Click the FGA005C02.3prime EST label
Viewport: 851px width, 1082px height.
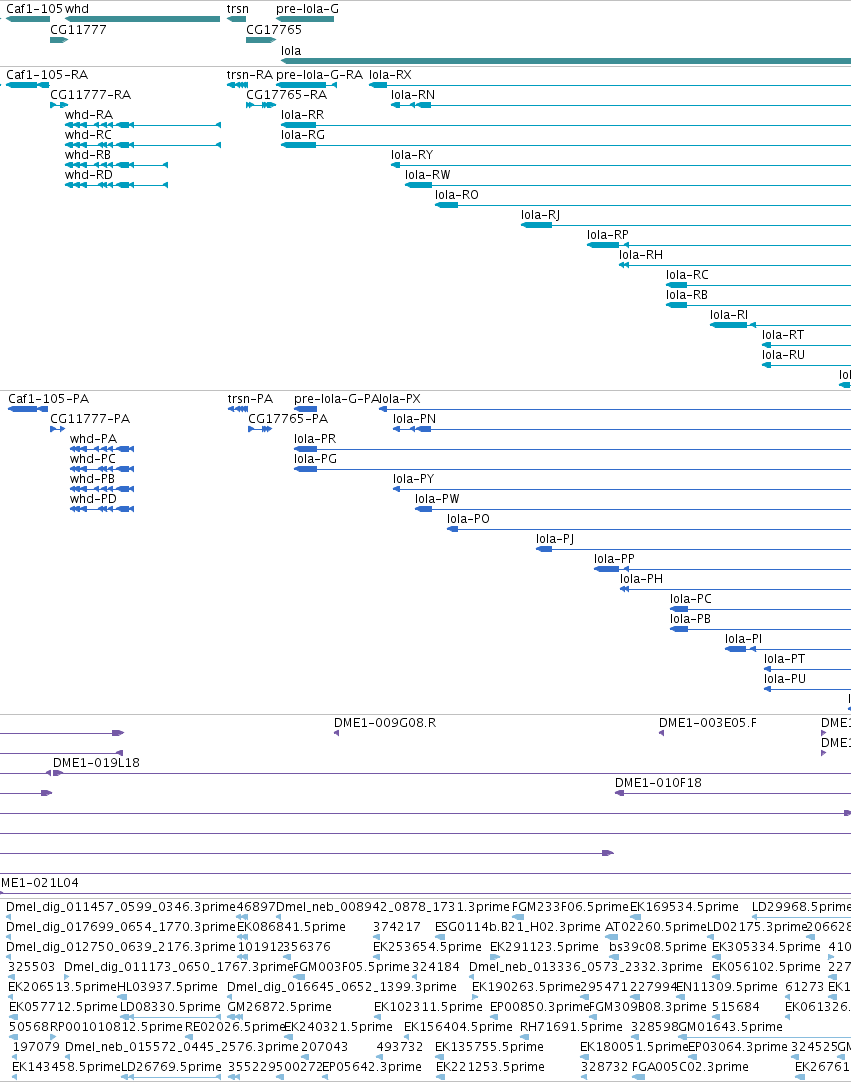[x=690, y=1067]
